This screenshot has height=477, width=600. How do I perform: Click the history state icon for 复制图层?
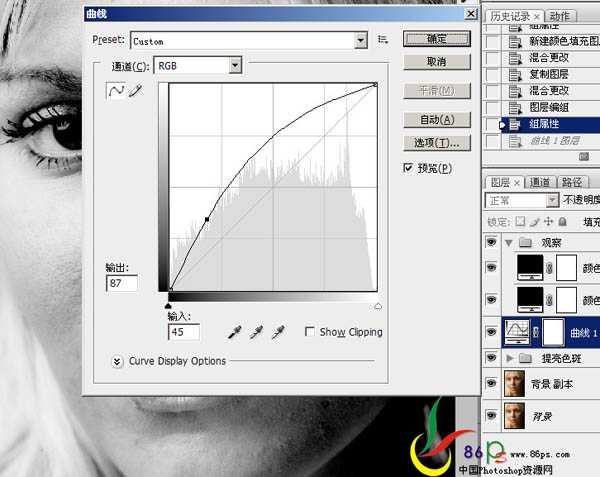tap(515, 75)
